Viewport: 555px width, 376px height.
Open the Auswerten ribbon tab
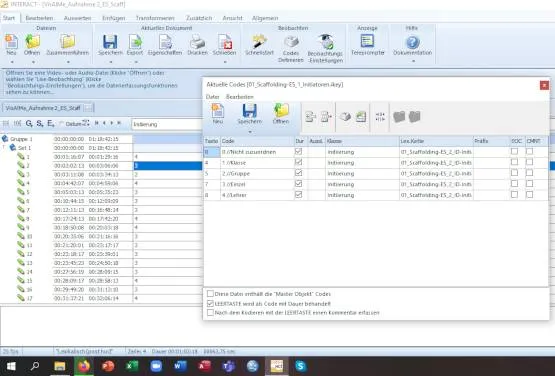pos(78,18)
